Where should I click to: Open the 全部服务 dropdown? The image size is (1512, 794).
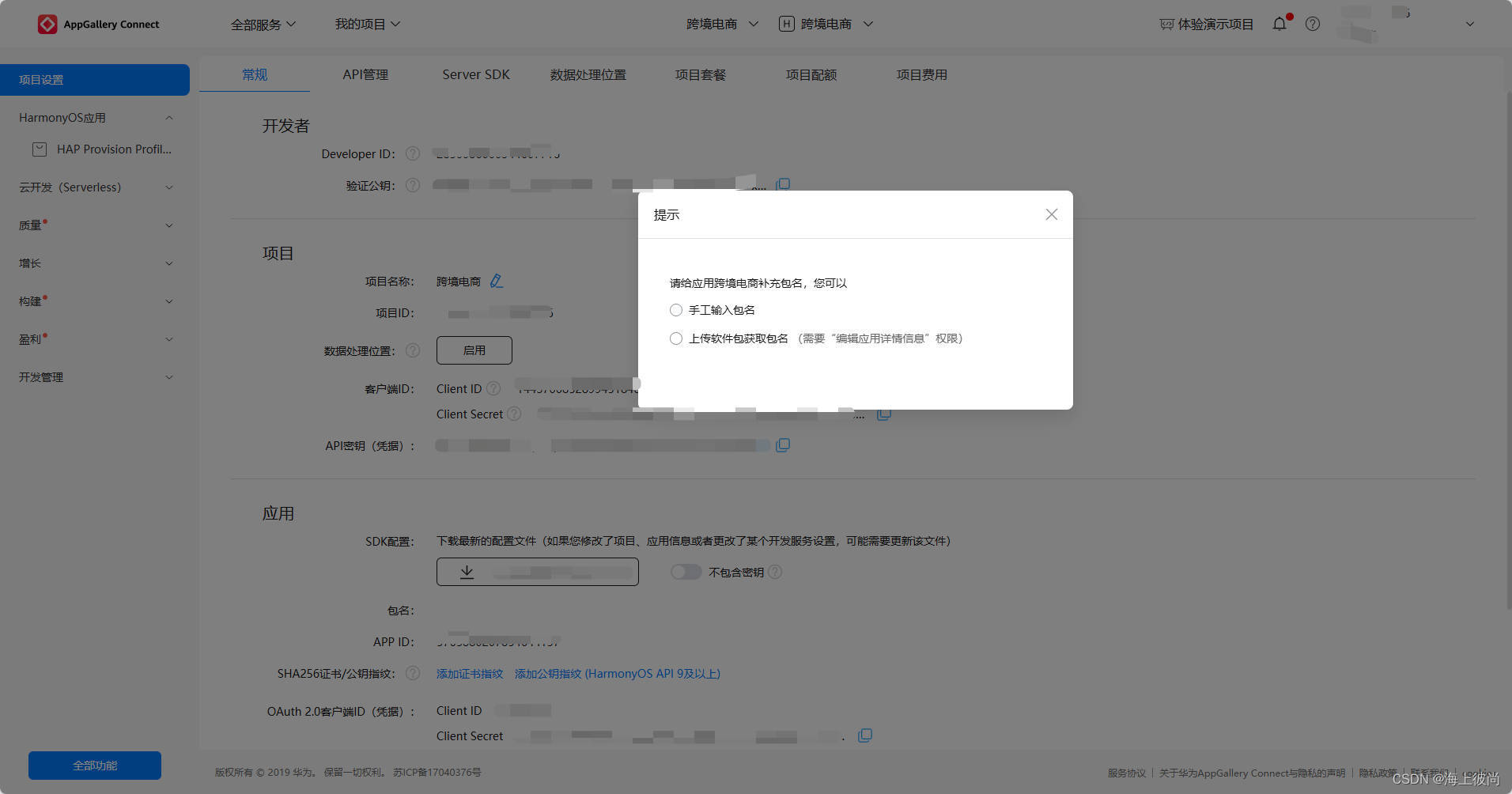click(x=263, y=25)
